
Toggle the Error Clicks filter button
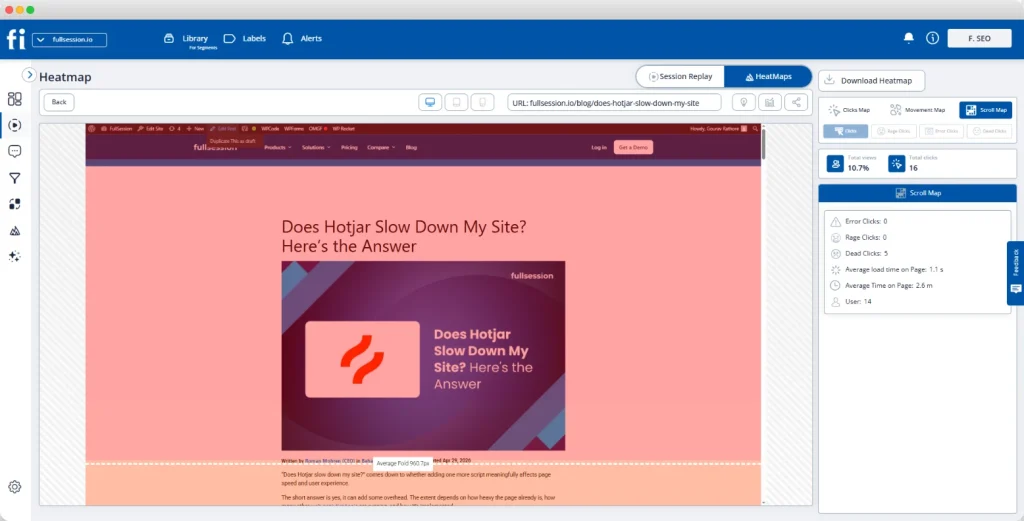[x=941, y=131]
